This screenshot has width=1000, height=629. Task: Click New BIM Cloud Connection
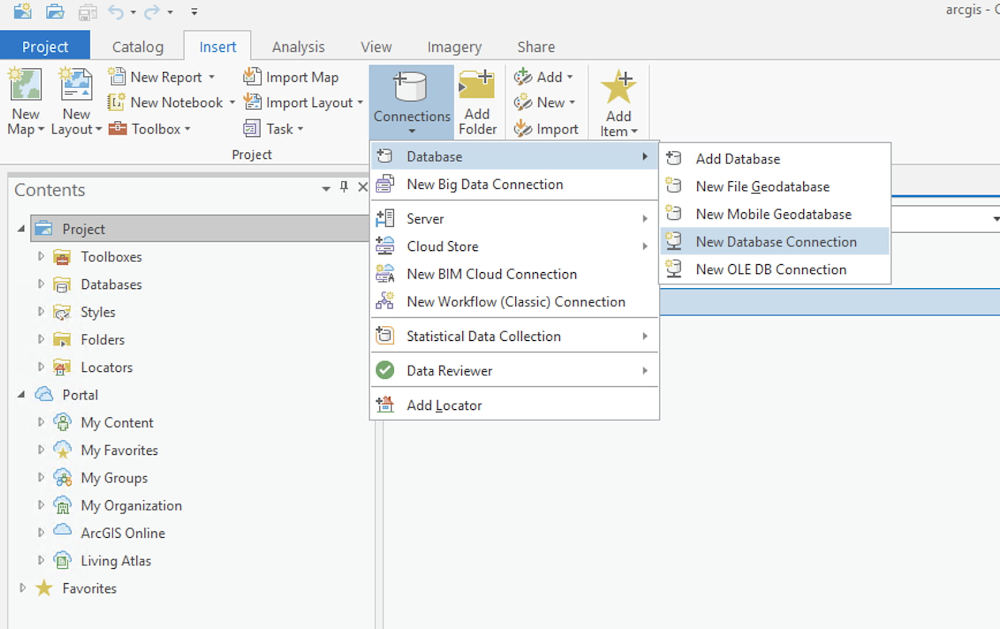pyautogui.click(x=492, y=274)
